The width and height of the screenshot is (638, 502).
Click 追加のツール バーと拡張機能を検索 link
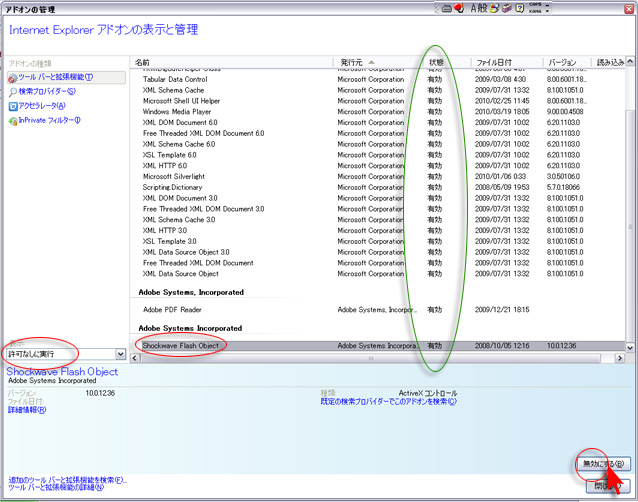pos(66,480)
